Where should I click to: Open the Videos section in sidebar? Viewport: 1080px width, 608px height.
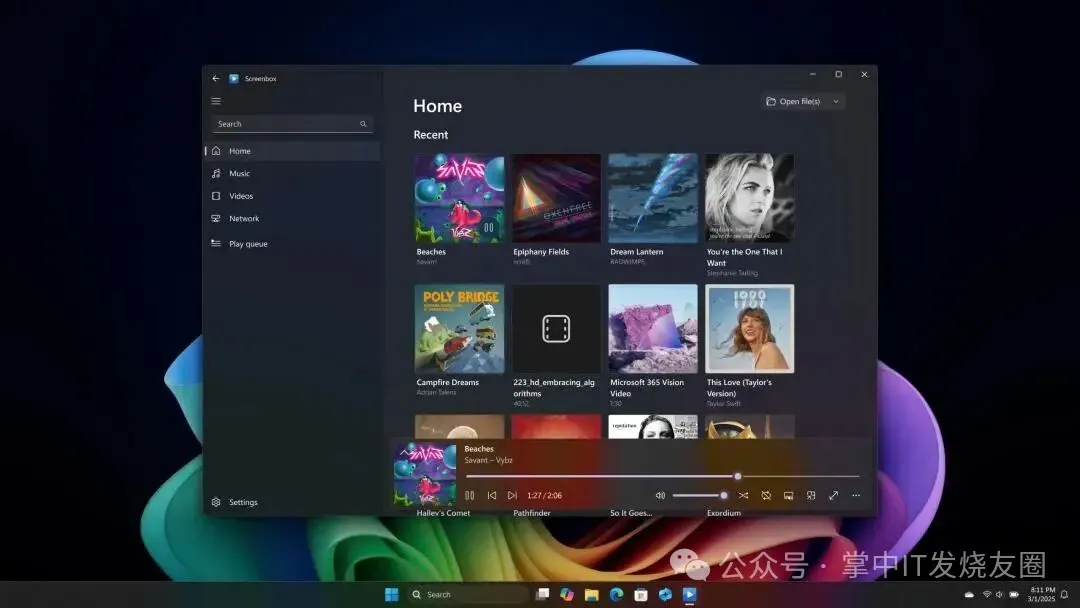coord(293,196)
